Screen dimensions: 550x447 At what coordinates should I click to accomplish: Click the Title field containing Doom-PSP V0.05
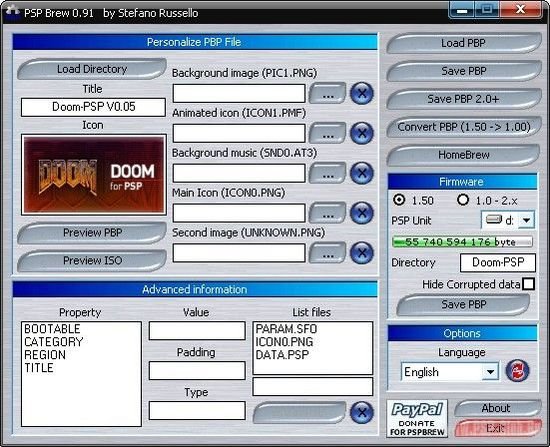pyautogui.click(x=93, y=107)
